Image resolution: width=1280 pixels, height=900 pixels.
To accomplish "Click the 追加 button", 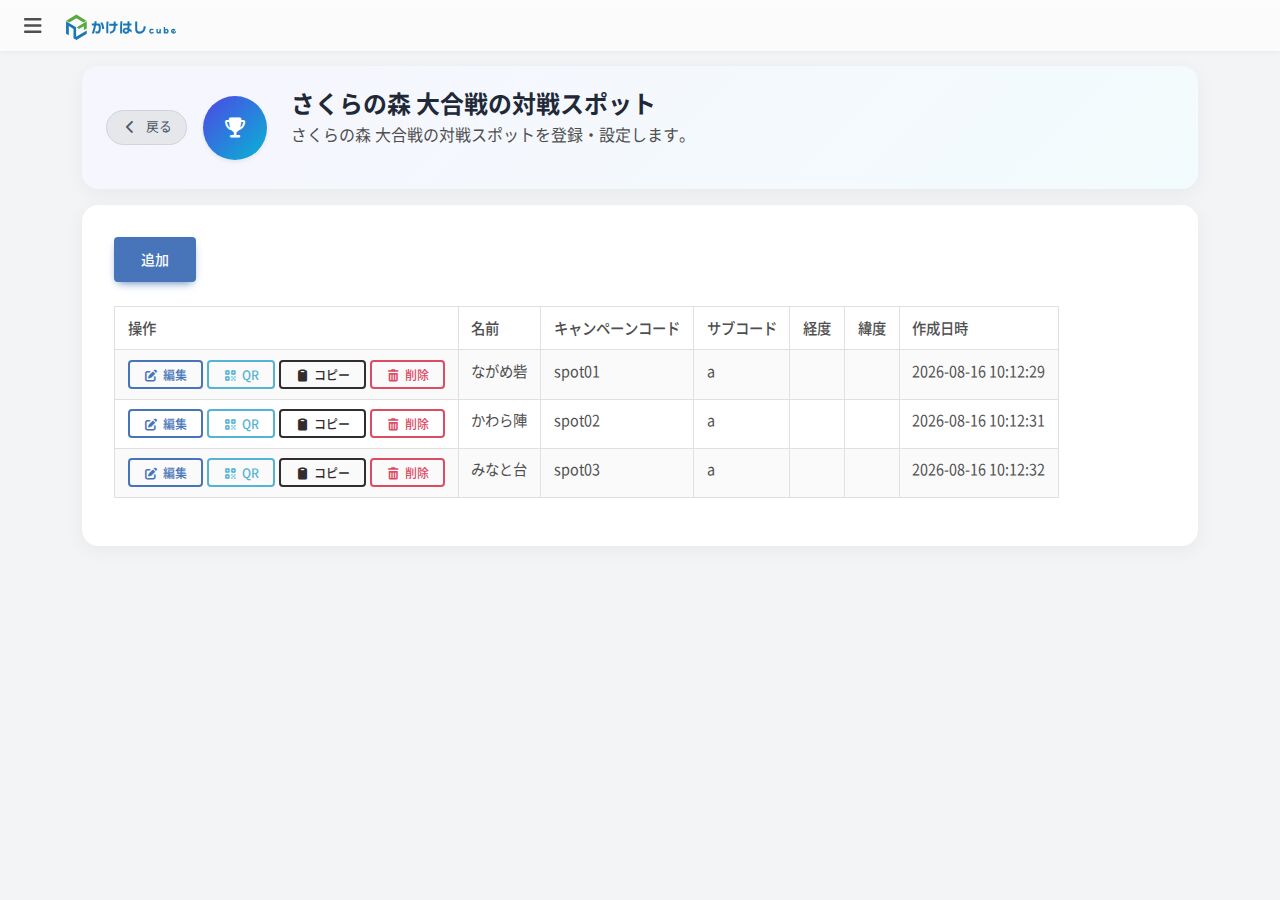I will pyautogui.click(x=155, y=260).
